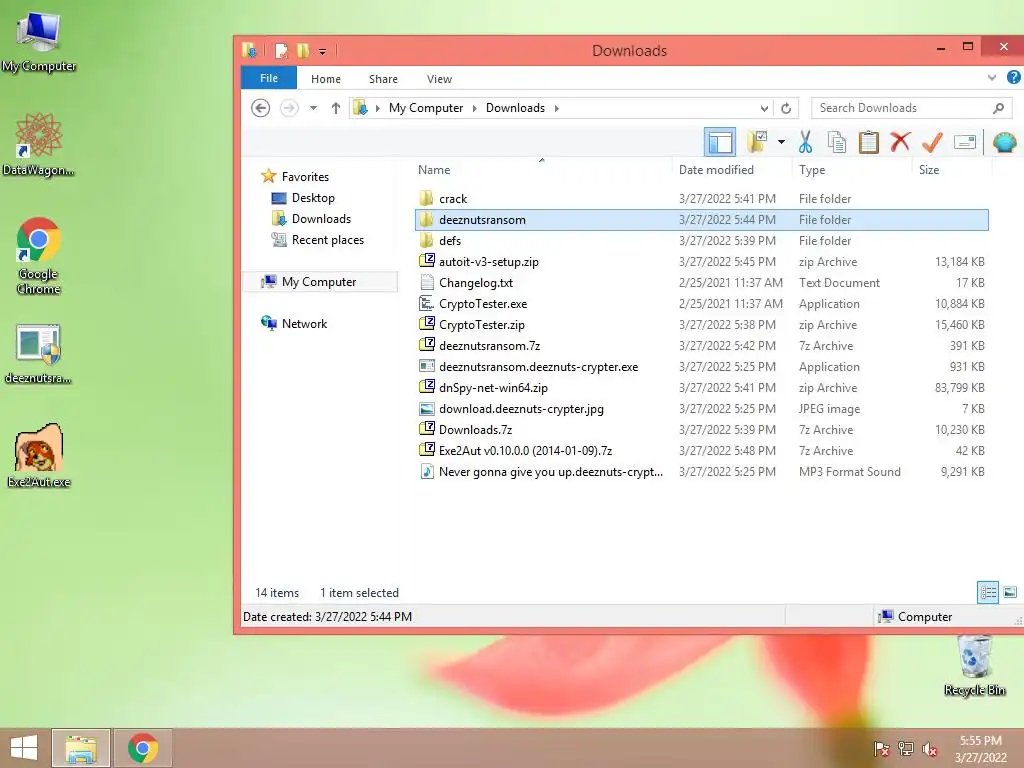Select Changelog.txt file
The image size is (1024, 768).
coord(701,283)
